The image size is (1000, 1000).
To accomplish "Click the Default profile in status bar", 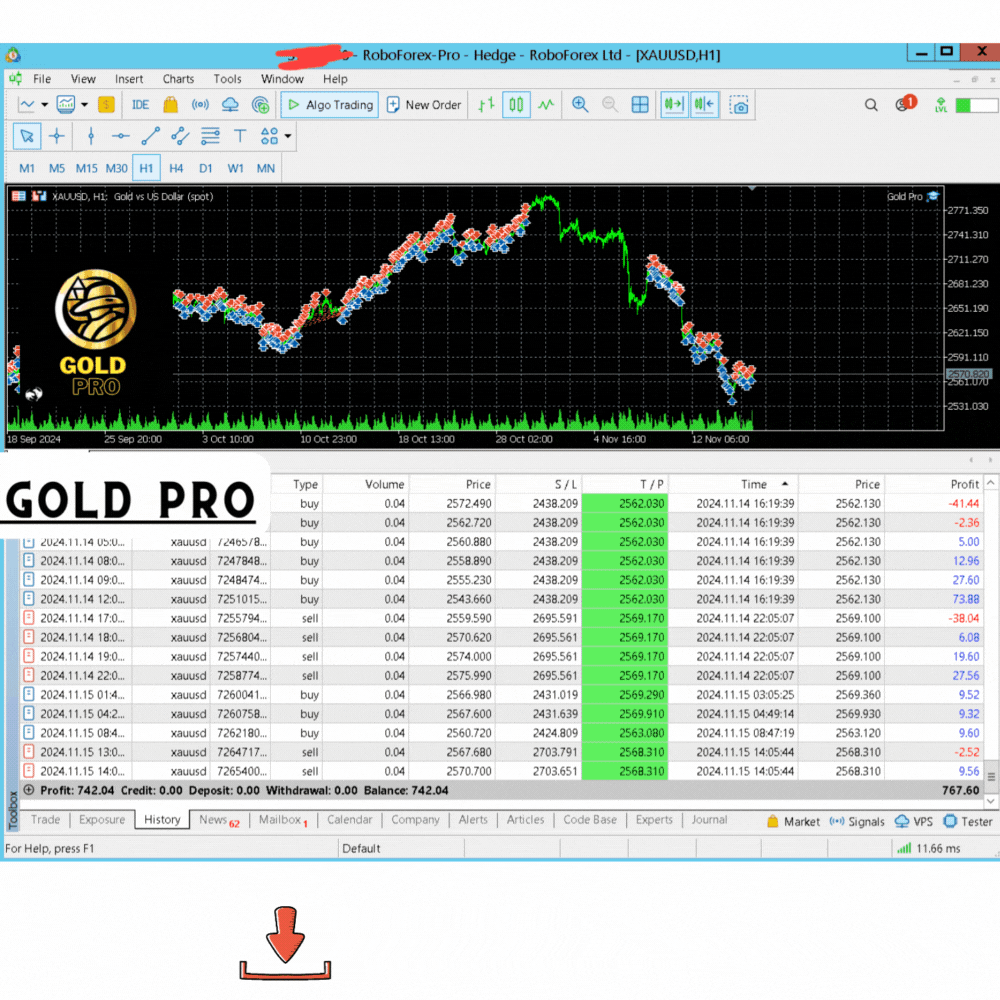I will pos(361,848).
